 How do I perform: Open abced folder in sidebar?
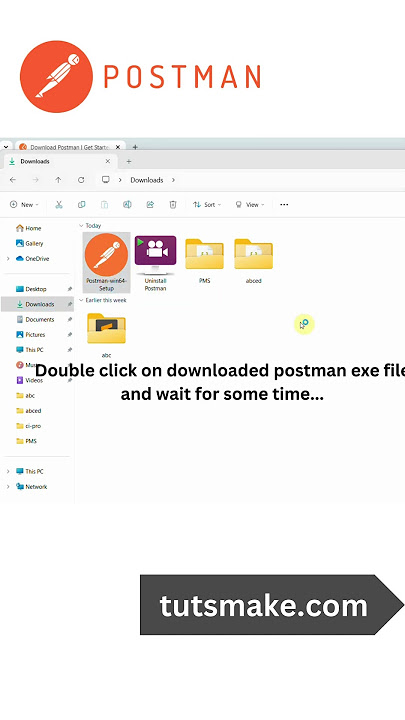[x=28, y=411]
